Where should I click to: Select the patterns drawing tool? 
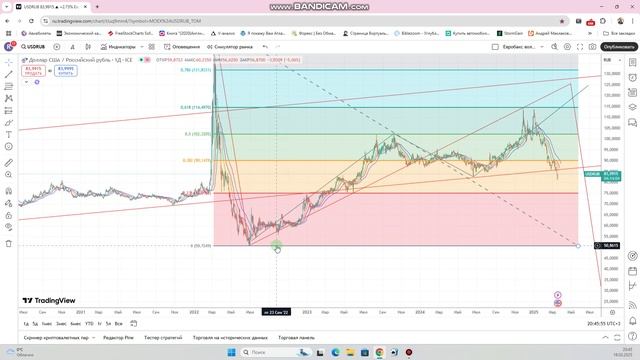[9, 98]
